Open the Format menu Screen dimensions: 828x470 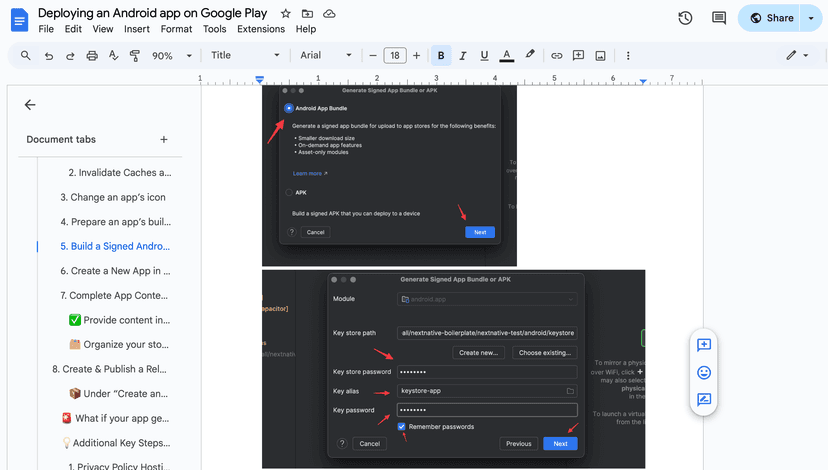[x=176, y=29]
